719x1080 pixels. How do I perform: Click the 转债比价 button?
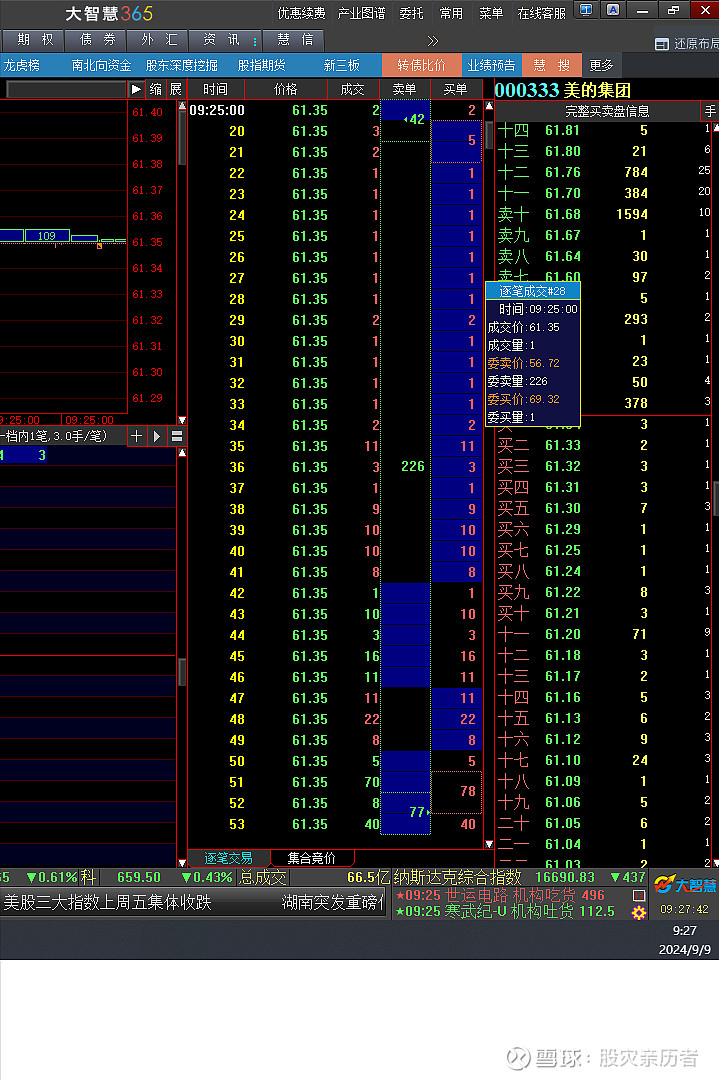(421, 65)
